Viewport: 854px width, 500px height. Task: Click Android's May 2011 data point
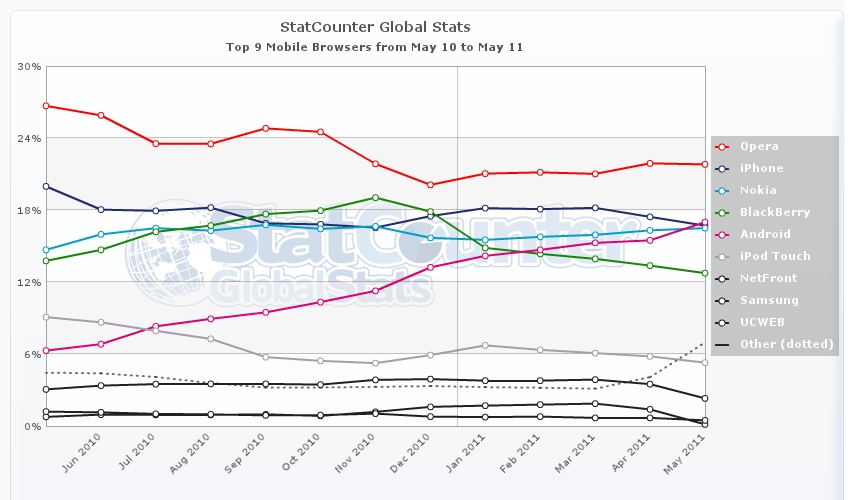coord(704,222)
